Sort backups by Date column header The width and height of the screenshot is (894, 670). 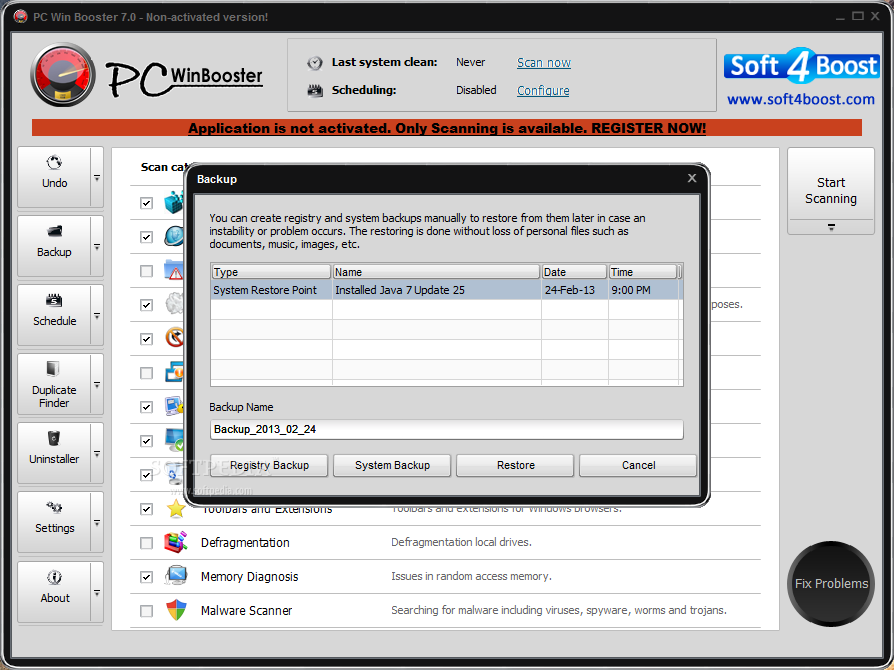[x=574, y=272]
